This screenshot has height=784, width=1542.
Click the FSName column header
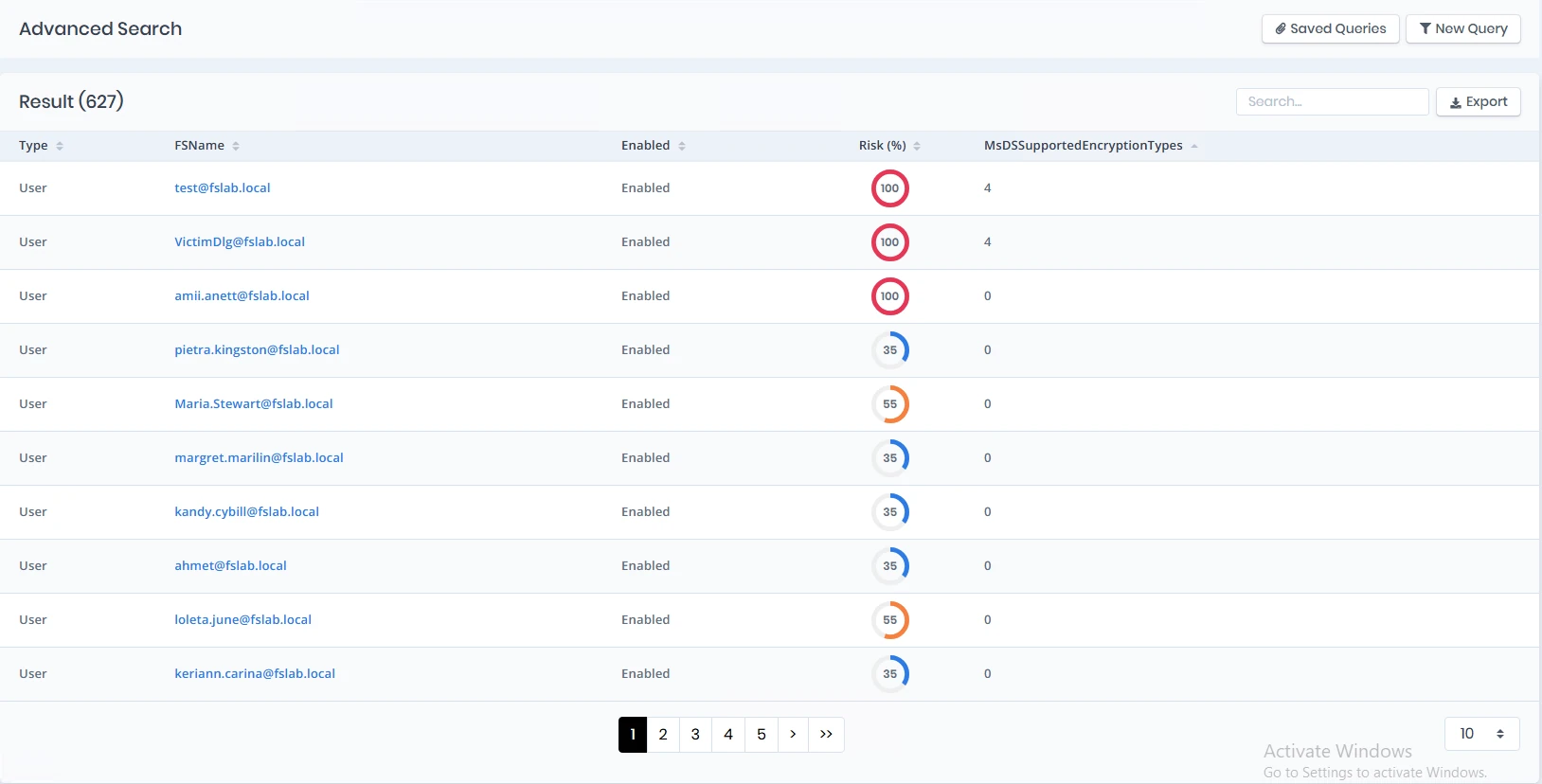200,146
